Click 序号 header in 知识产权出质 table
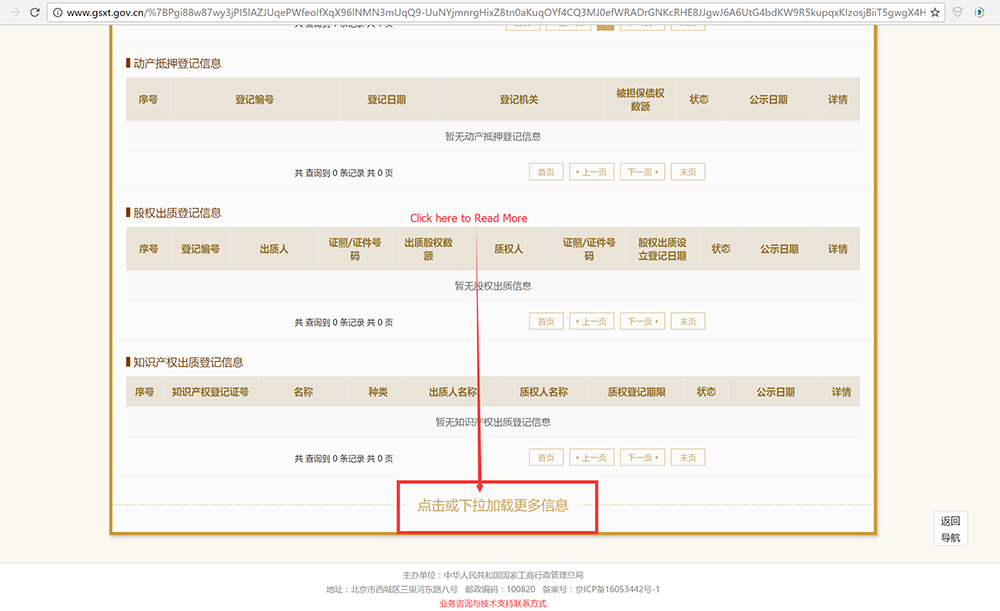This screenshot has width=1000, height=611. coord(144,392)
